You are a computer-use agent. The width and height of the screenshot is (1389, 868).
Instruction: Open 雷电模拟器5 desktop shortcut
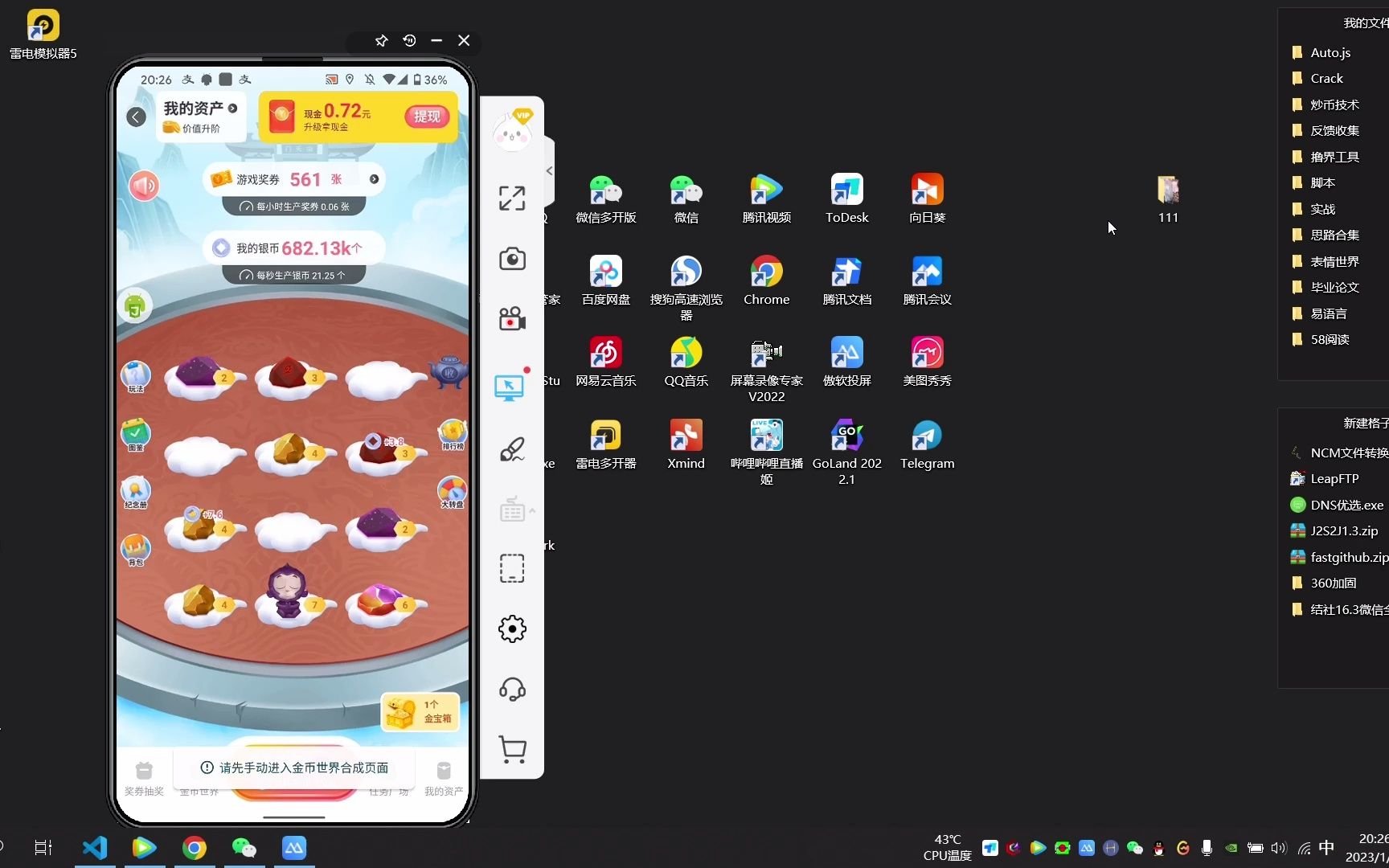(x=43, y=35)
